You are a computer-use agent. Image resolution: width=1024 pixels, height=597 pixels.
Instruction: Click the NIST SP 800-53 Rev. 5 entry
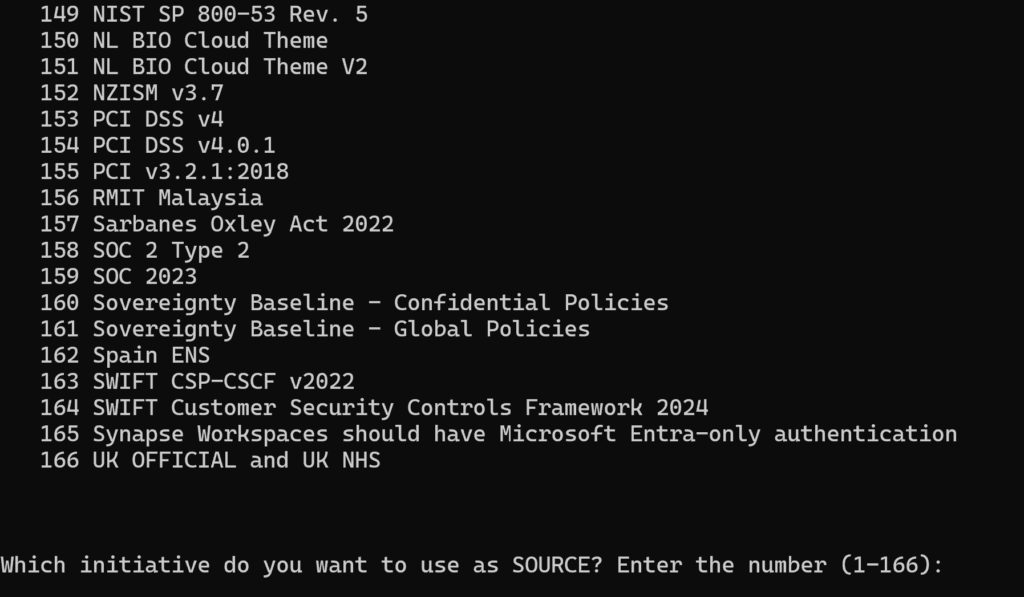[204, 14]
